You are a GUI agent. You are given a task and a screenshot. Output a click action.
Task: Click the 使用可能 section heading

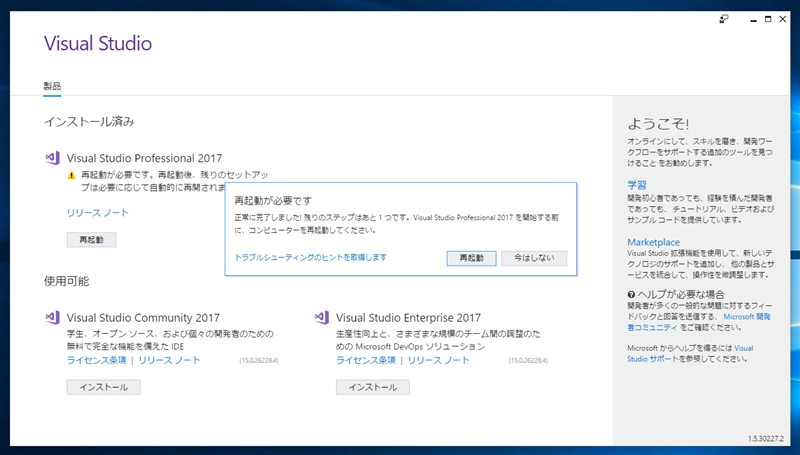coord(66,281)
